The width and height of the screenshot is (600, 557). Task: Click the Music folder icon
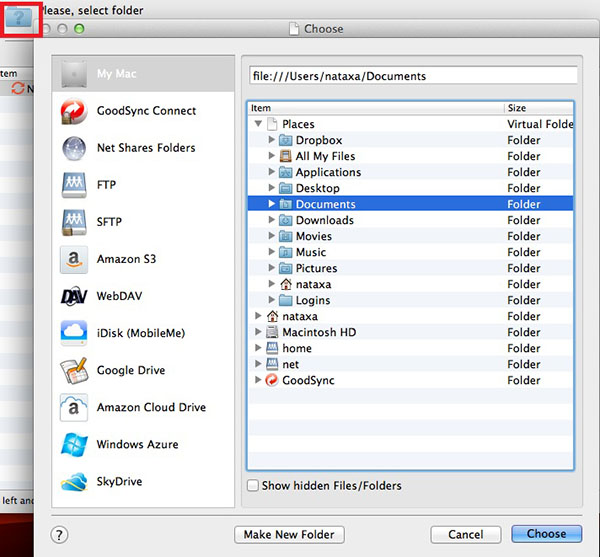(x=285, y=252)
